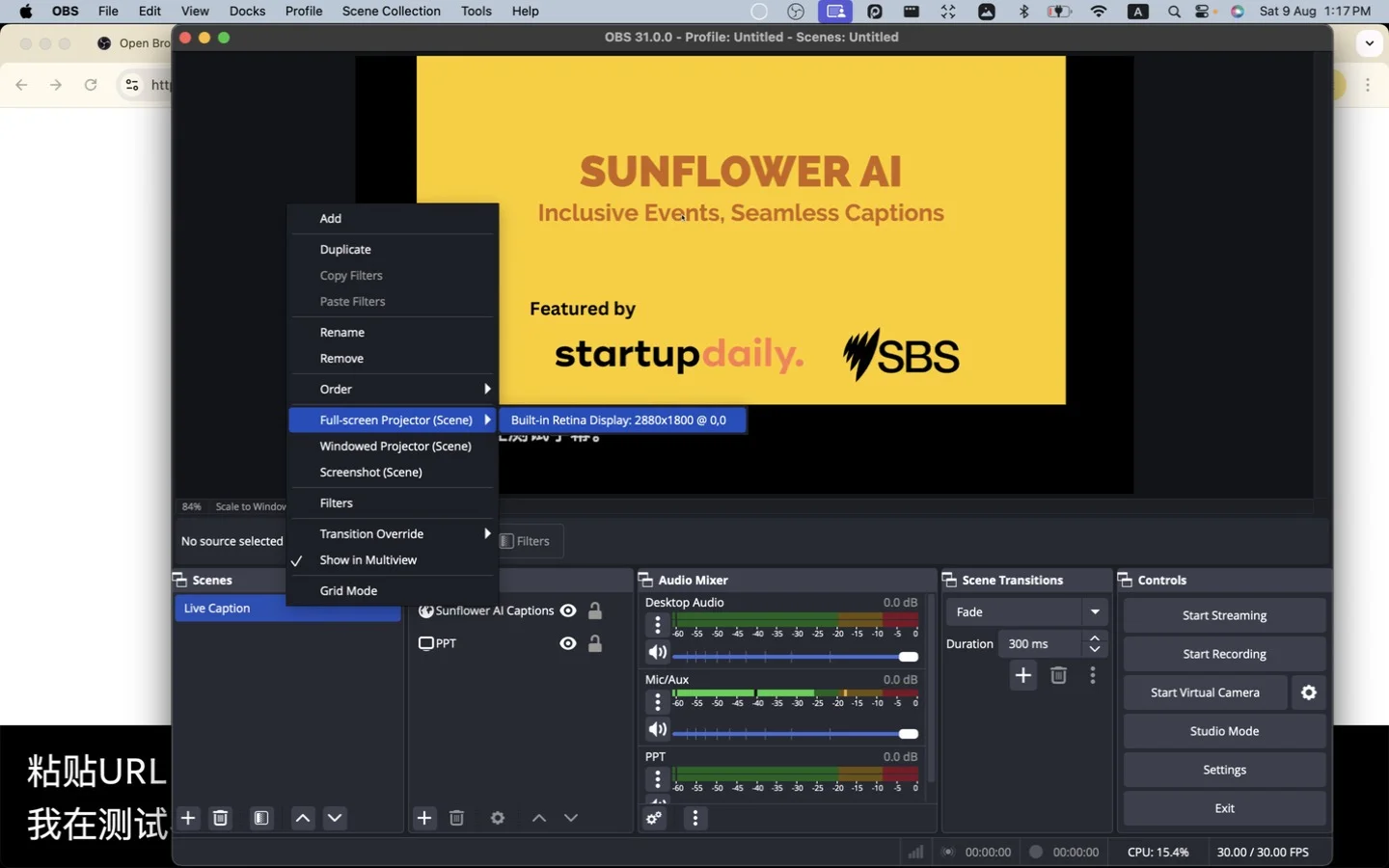Move source up with arrow icon
The image size is (1389, 868).
pos(539,818)
